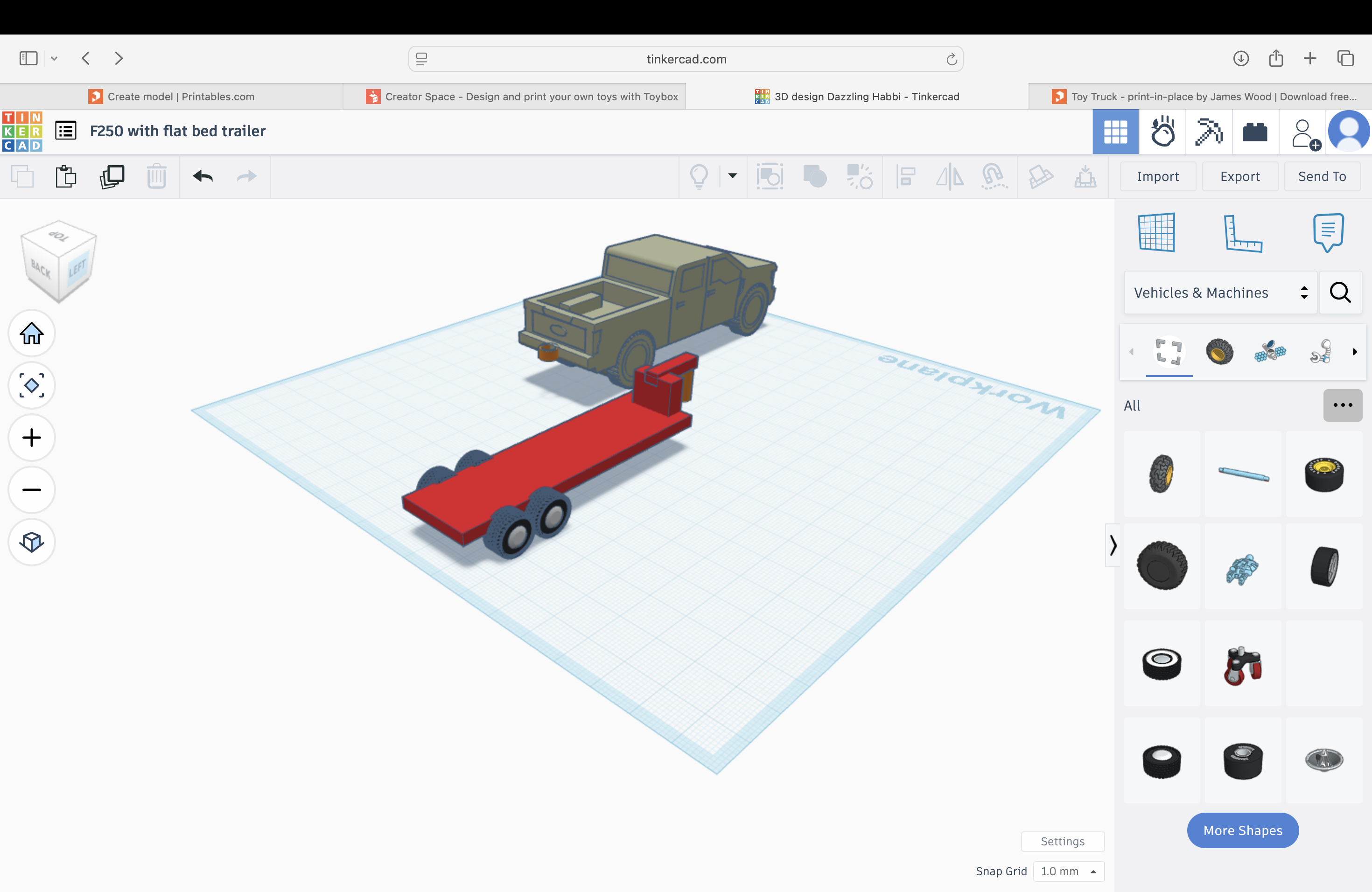Open the Settings button
Viewport: 1372px width, 892px height.
[1063, 841]
